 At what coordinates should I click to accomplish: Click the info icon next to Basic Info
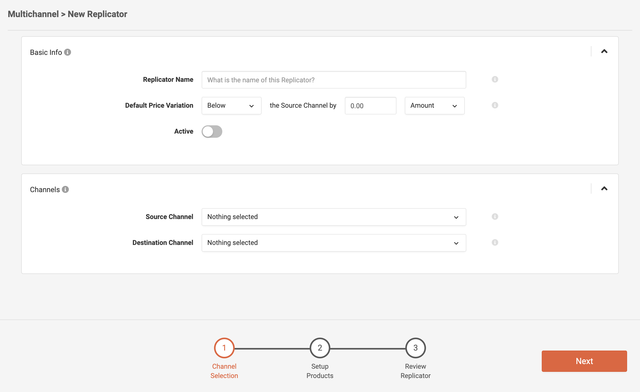(x=67, y=52)
